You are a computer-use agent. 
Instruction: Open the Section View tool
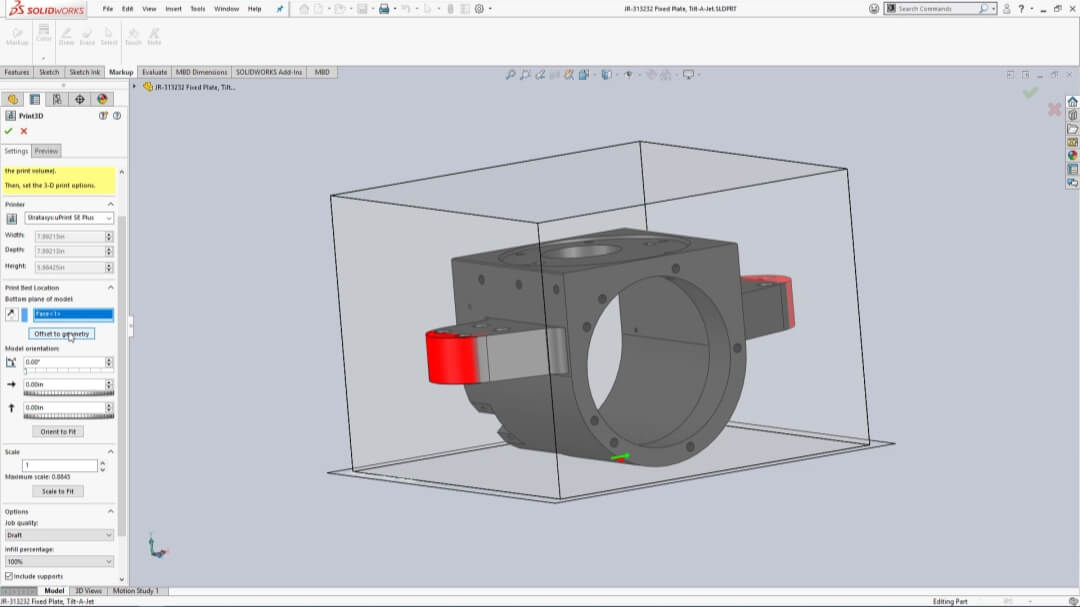tap(568, 75)
